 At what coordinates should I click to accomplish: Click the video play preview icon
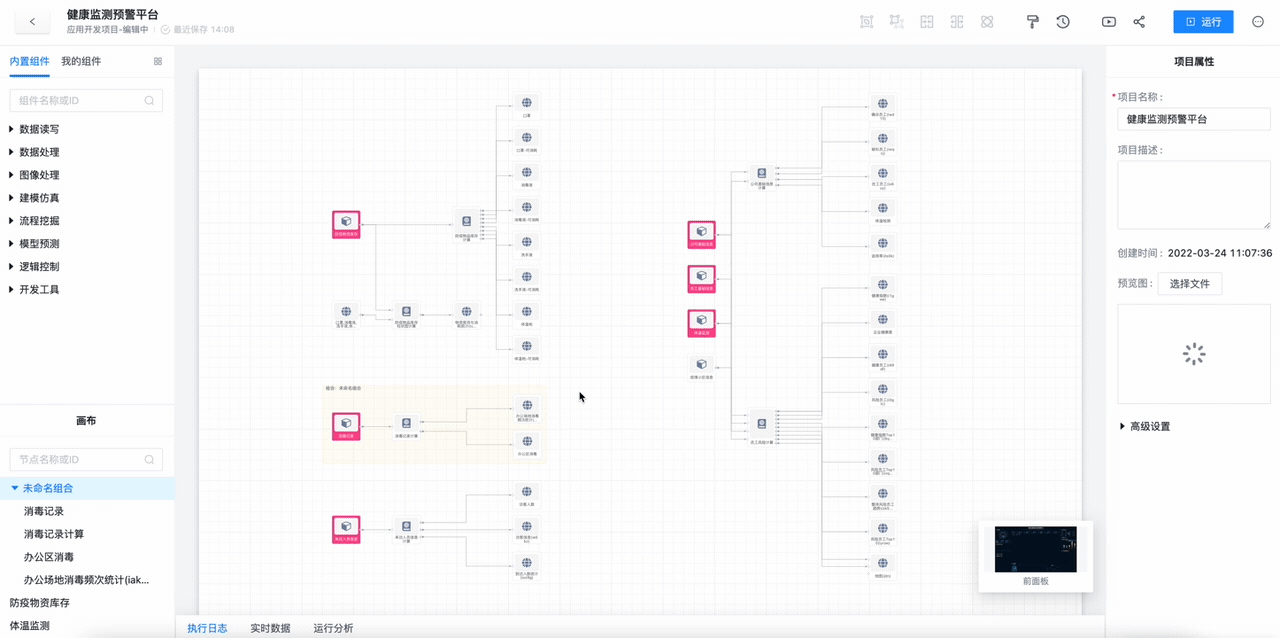[x=1109, y=22]
